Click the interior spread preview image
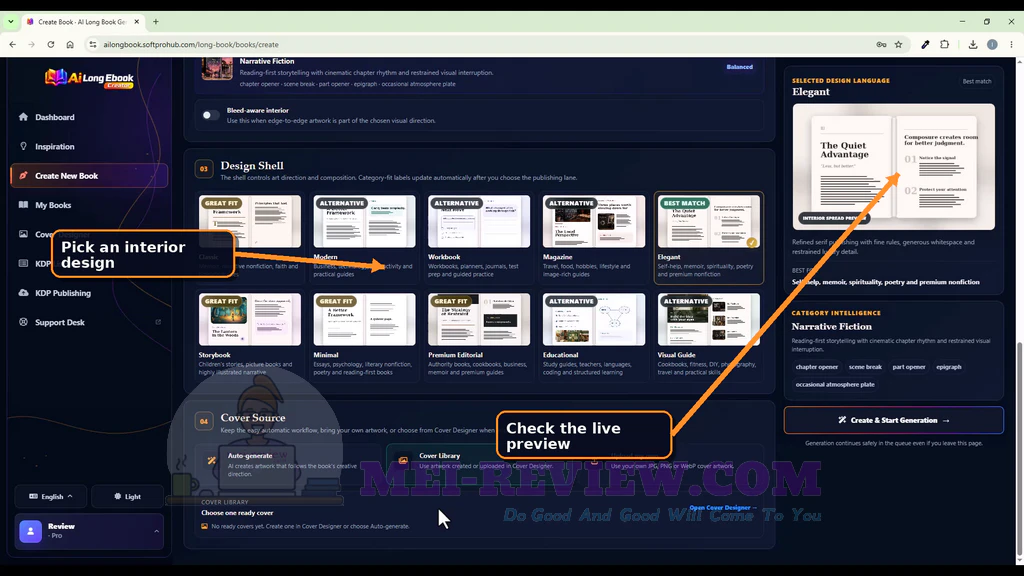Viewport: 1024px width, 576px height. click(893, 167)
